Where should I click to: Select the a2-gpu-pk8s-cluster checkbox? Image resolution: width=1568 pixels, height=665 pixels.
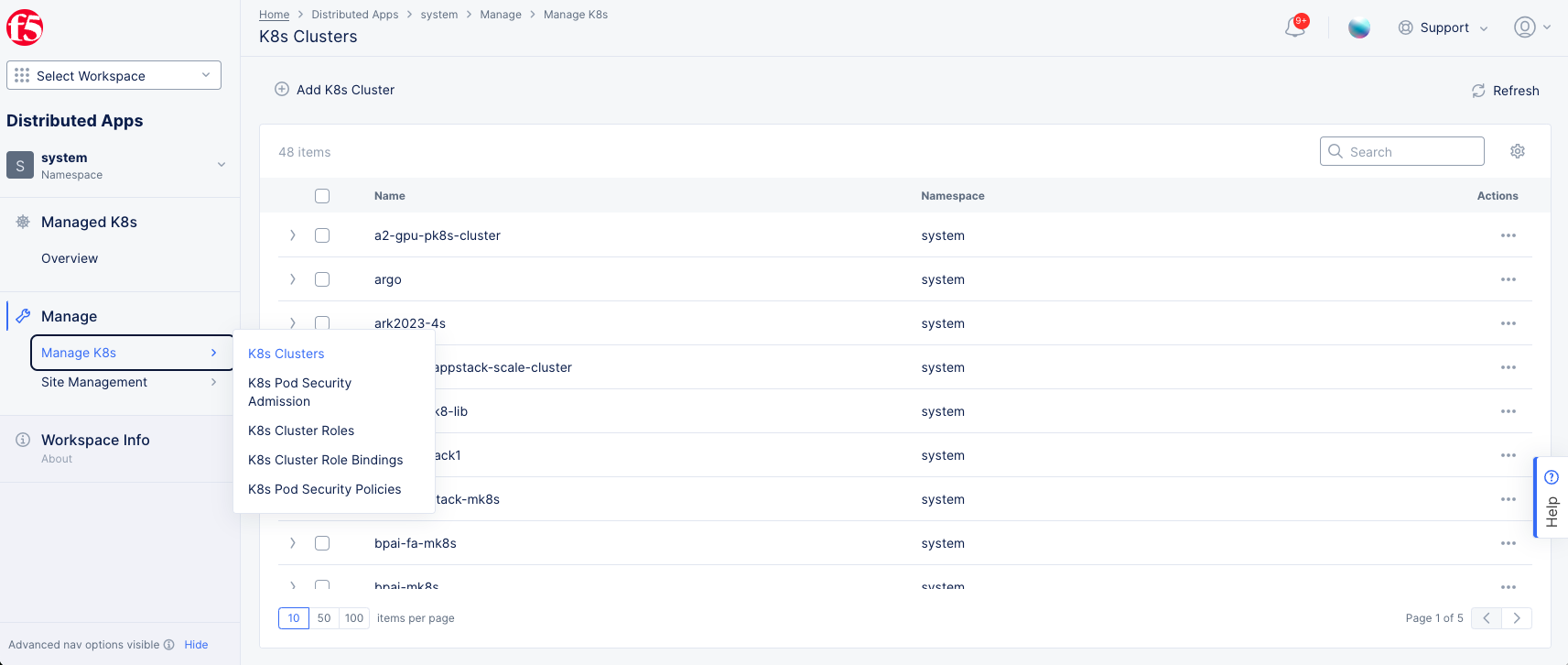coord(322,235)
